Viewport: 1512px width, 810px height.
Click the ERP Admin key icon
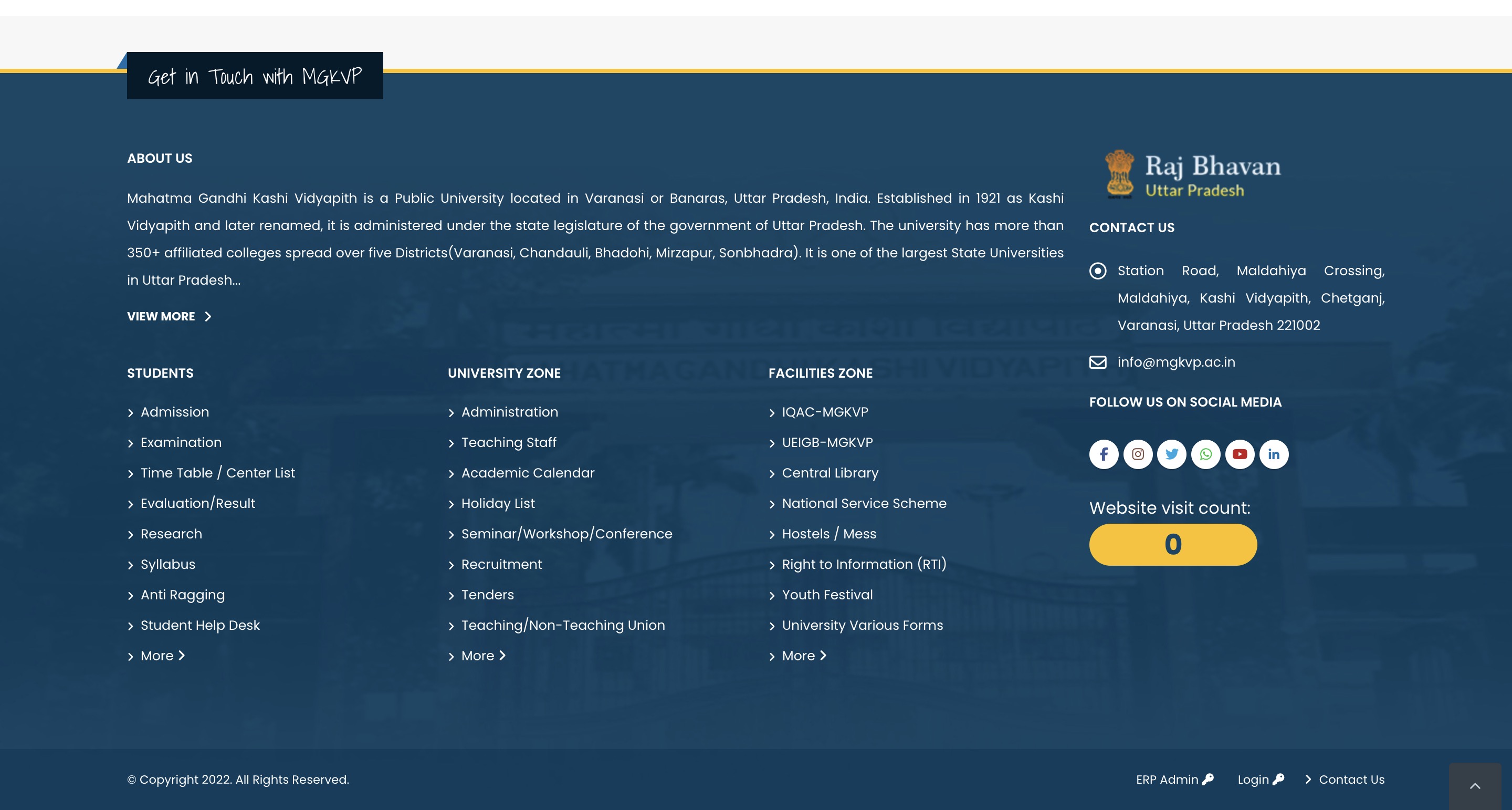coord(1208,780)
